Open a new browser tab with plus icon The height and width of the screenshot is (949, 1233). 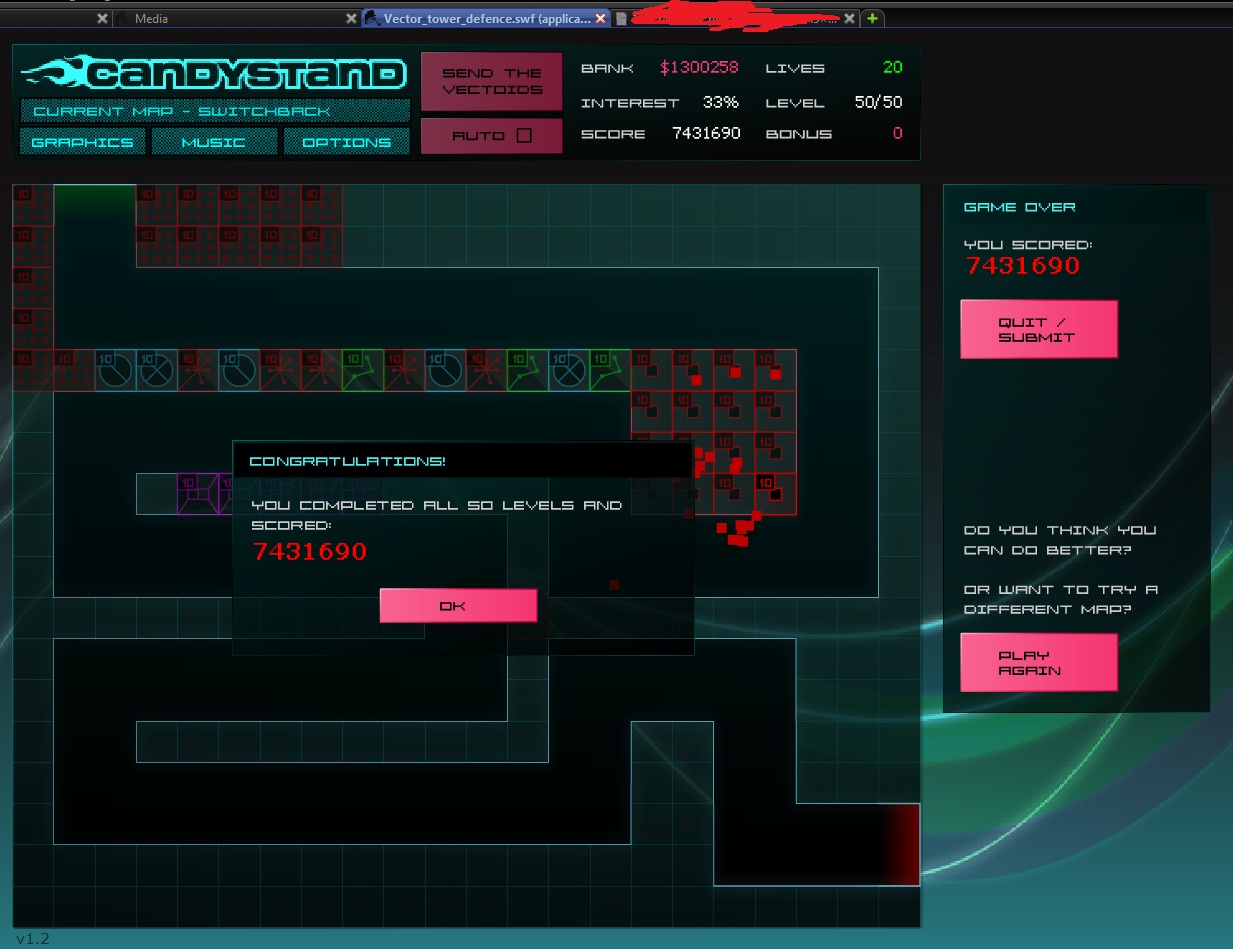coord(873,18)
